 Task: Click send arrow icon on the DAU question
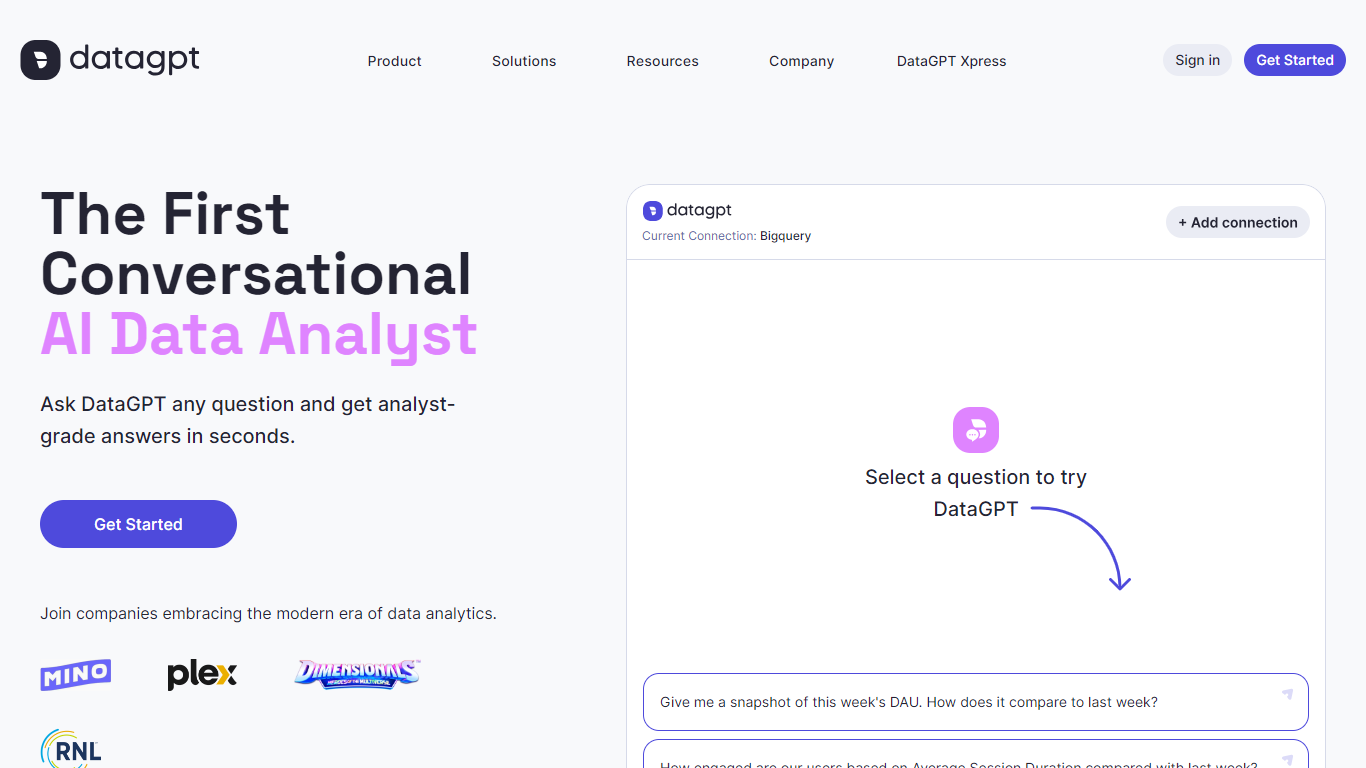tap(1287, 694)
